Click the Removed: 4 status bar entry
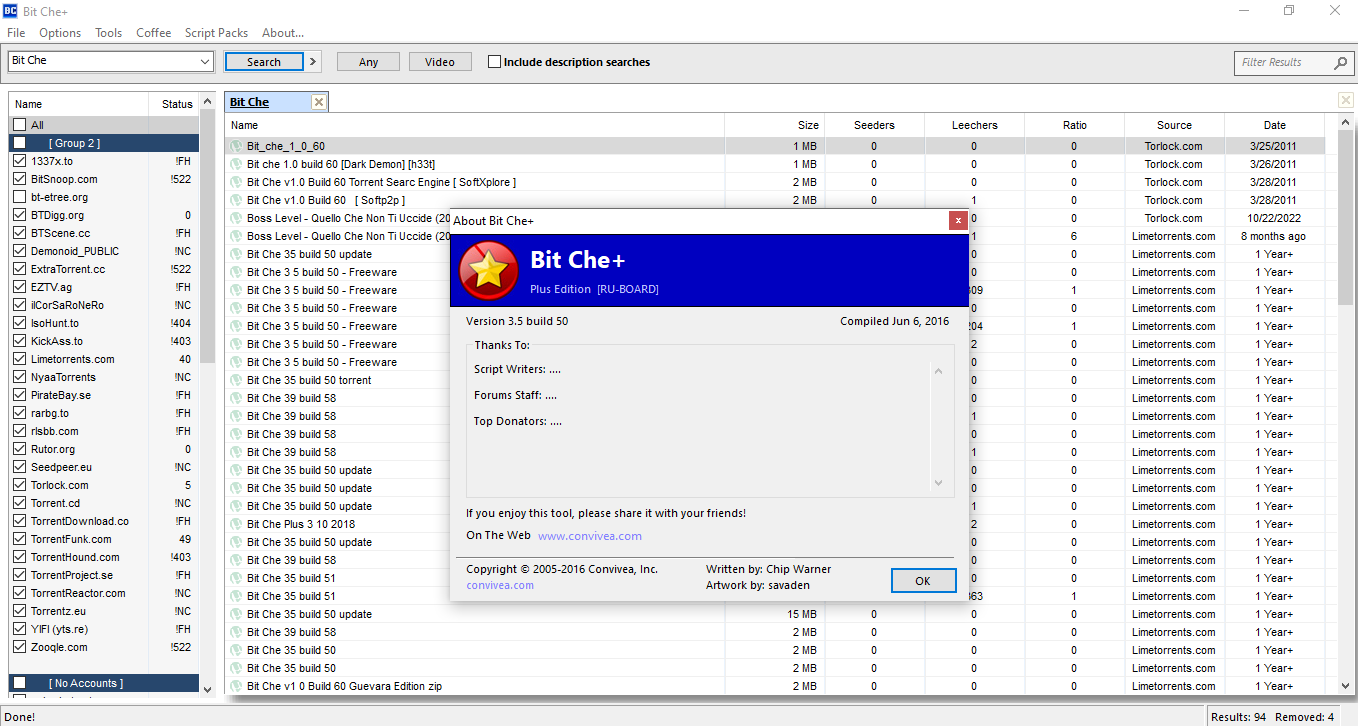This screenshot has height=726, width=1358. (1304, 717)
